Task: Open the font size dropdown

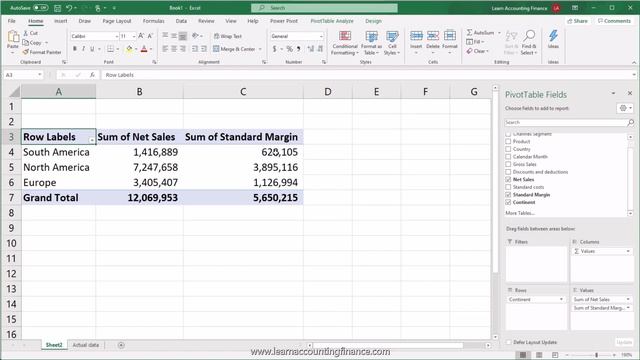Action: (134, 36)
